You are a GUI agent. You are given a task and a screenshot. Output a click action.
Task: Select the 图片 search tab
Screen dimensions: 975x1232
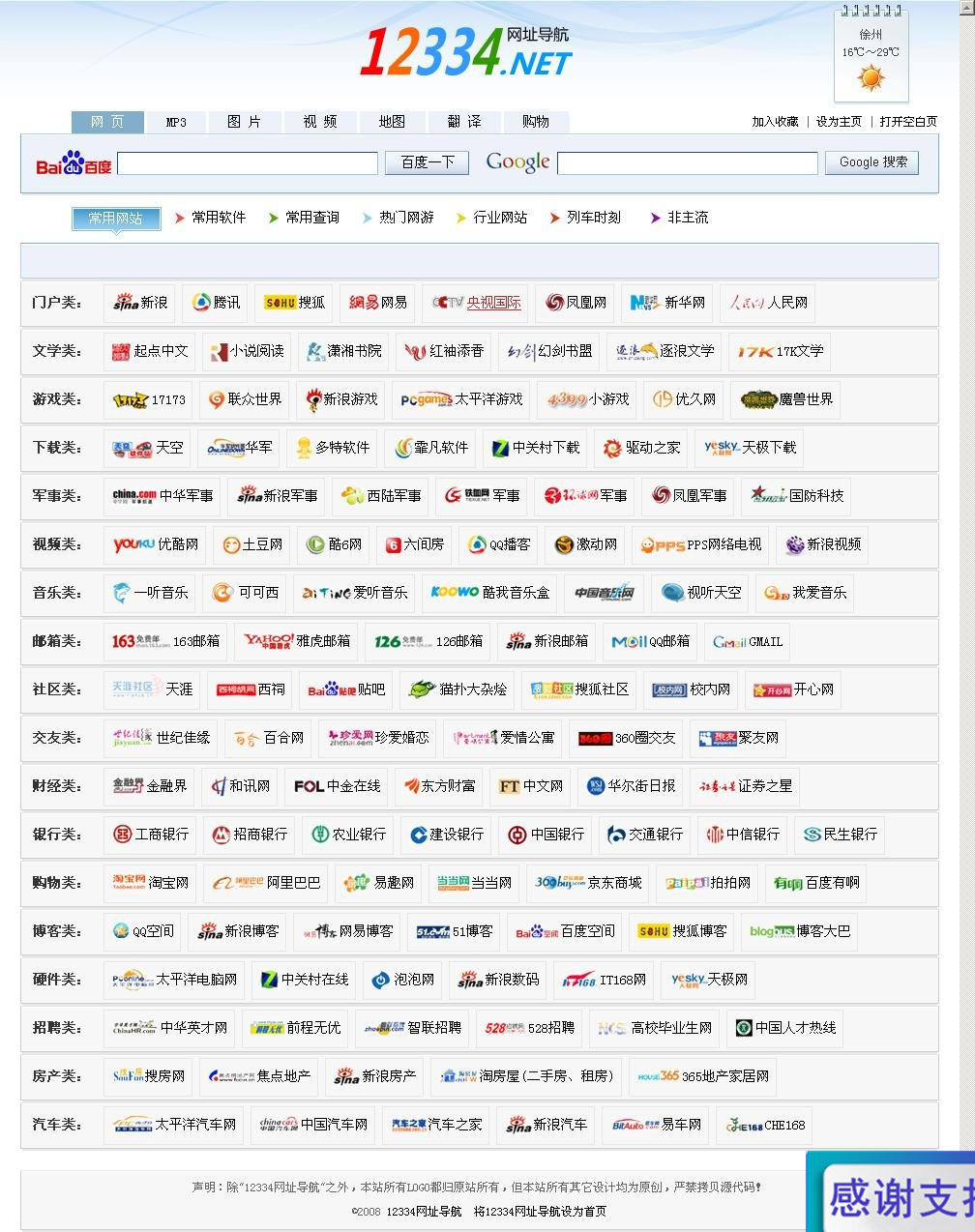pos(244,122)
